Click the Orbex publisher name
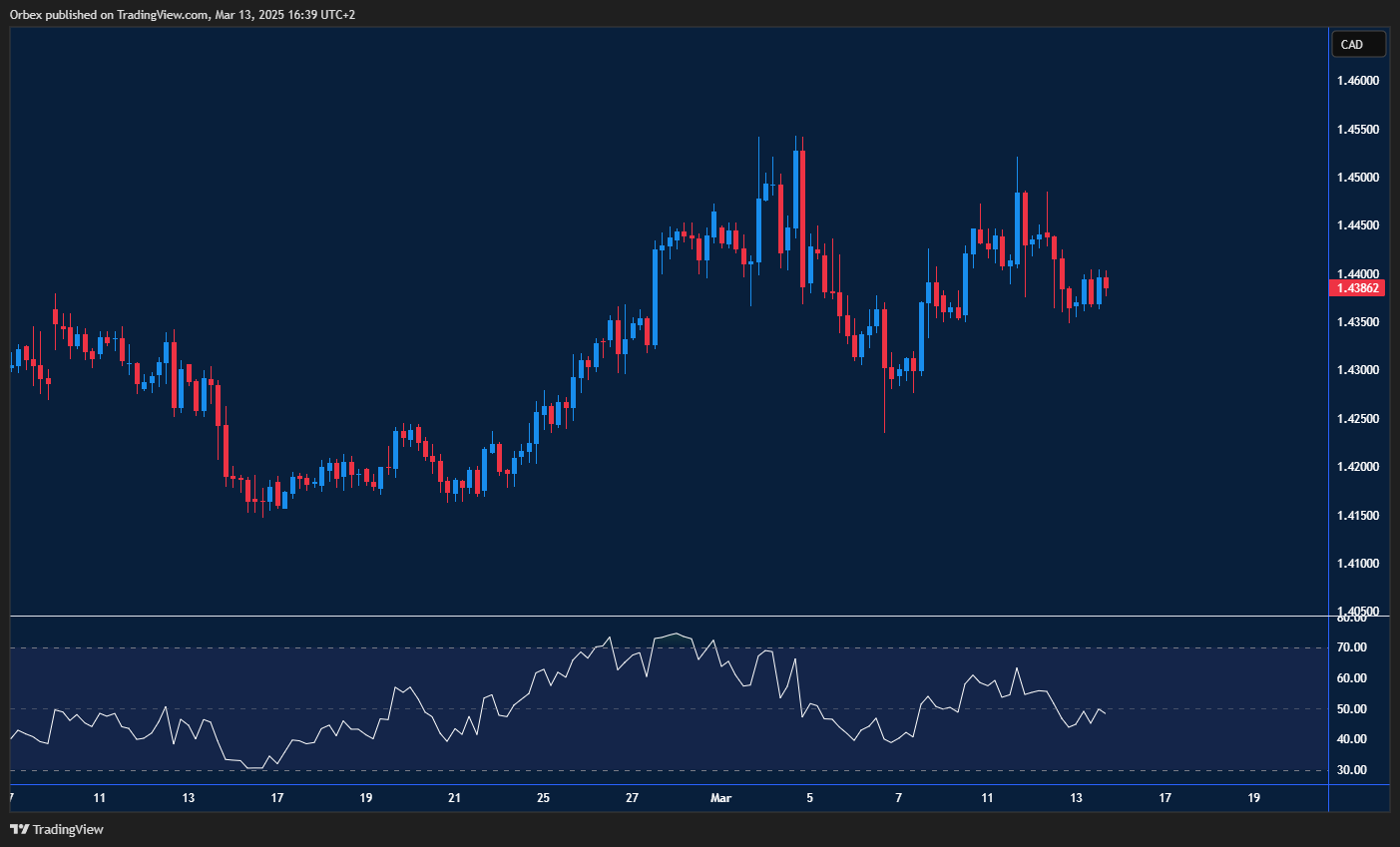Viewport: 1400px width, 847px height. coord(27,14)
